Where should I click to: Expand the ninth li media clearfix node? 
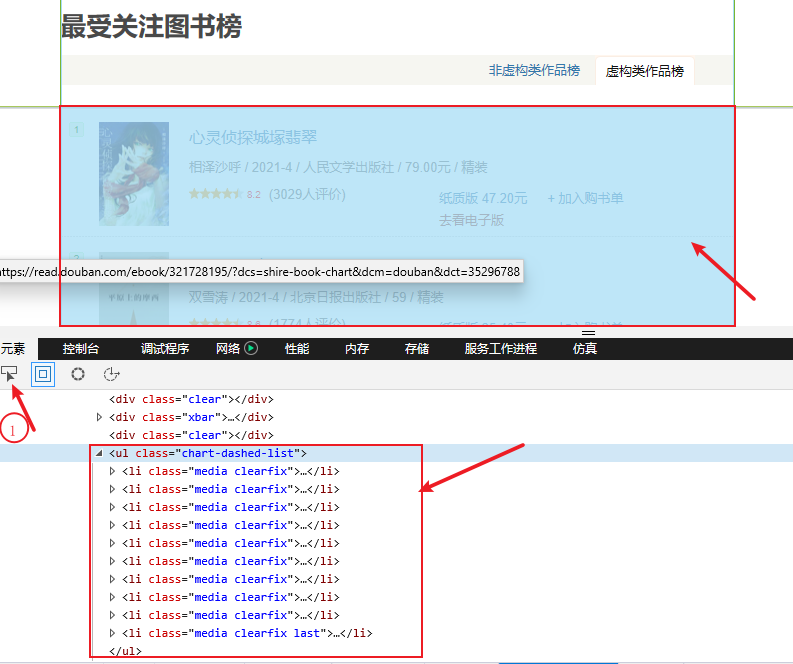pos(112,615)
